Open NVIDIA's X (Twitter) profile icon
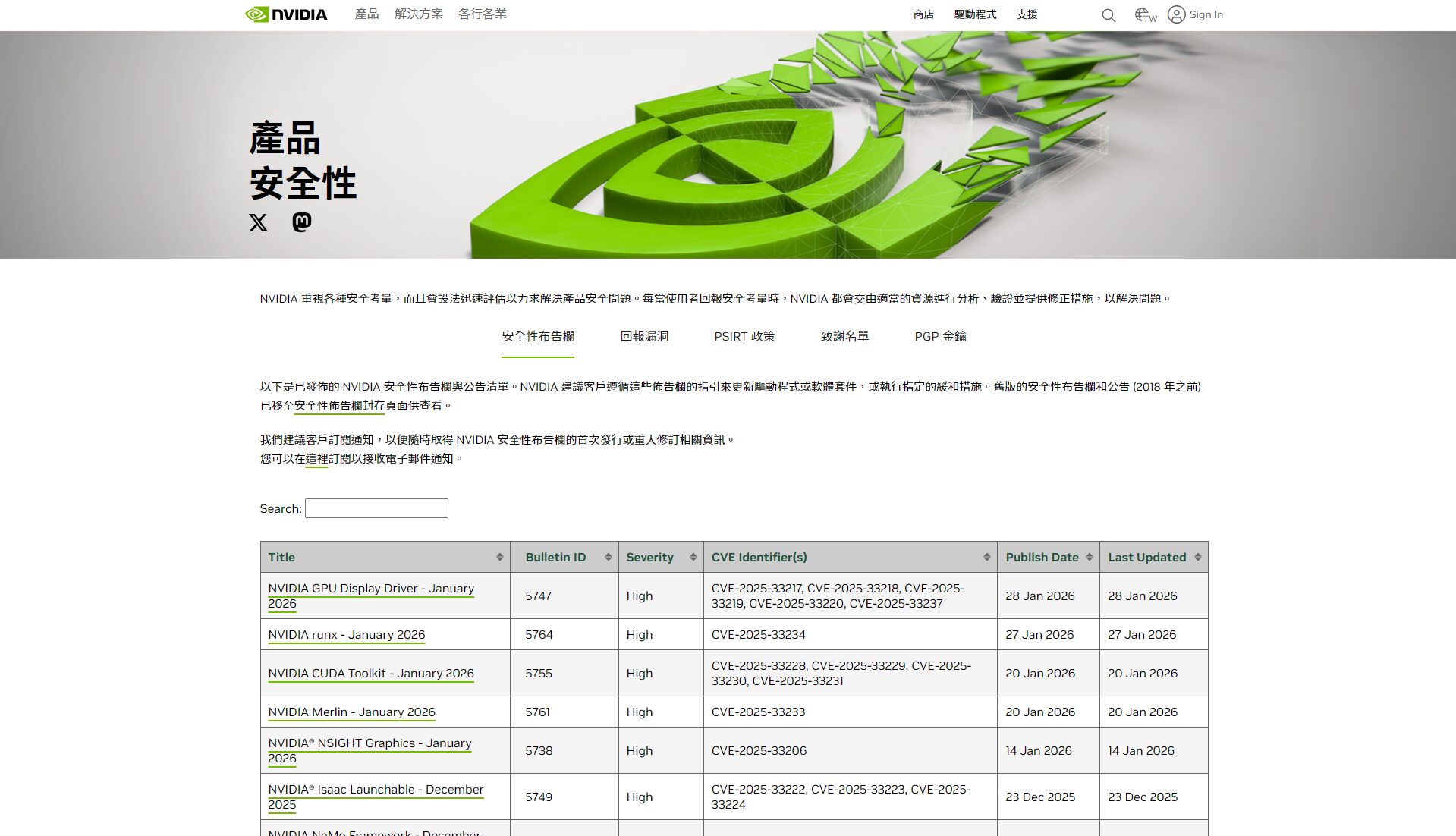This screenshot has height=836, width=1456. pyautogui.click(x=258, y=222)
